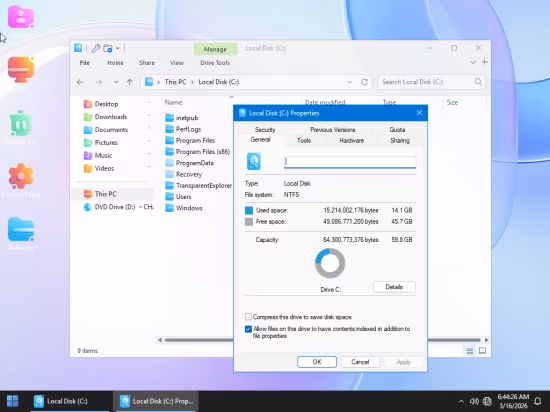
Task: Open the File menu in Explorer
Action: click(x=85, y=63)
